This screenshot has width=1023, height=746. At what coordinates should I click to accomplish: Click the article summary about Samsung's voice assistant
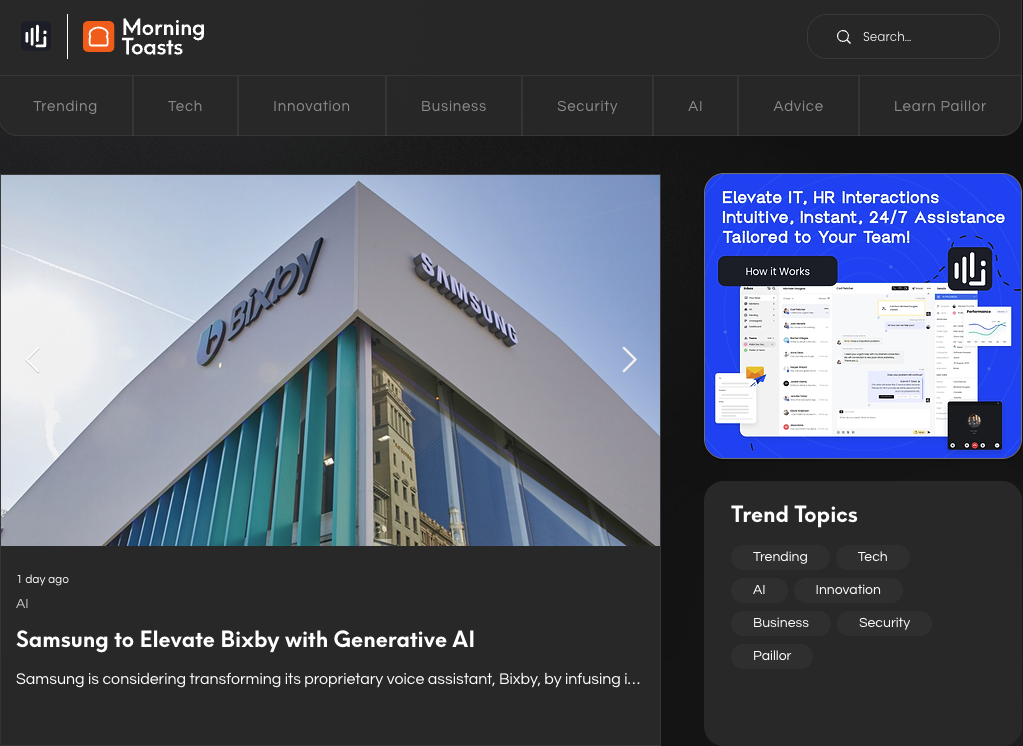(328, 679)
